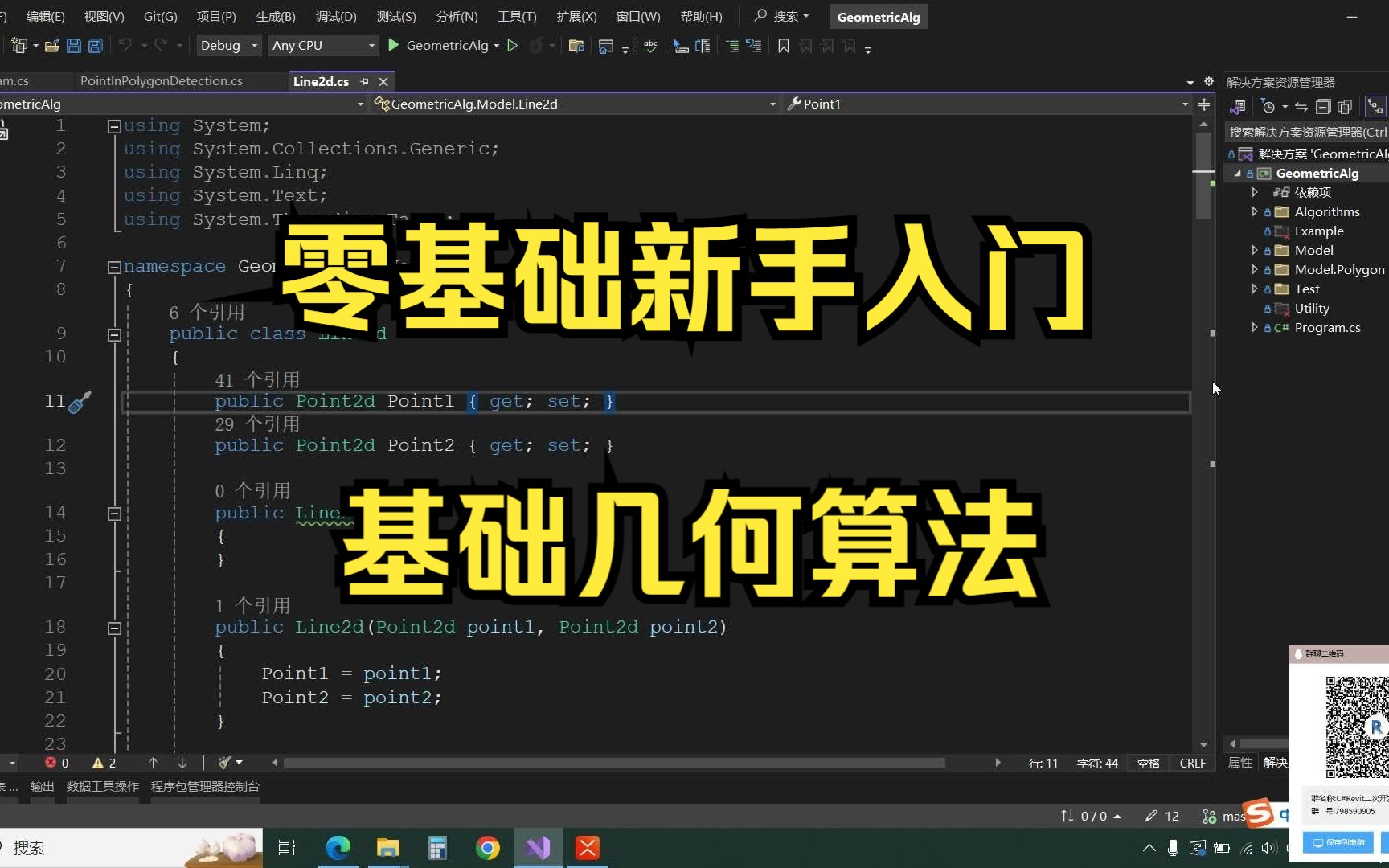This screenshot has height=868, width=1389.
Task: Click the uncomment lines icon
Action: click(x=754, y=46)
